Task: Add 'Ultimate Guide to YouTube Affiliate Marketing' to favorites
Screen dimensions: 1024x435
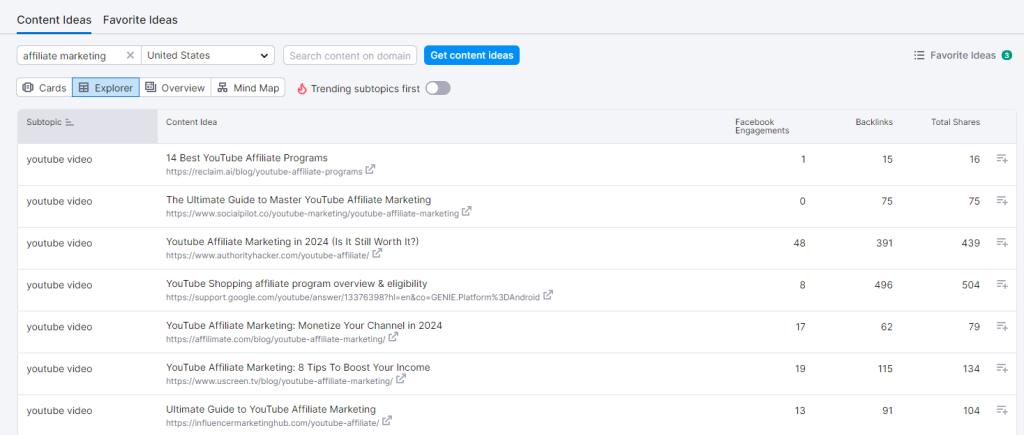Action: point(1002,410)
